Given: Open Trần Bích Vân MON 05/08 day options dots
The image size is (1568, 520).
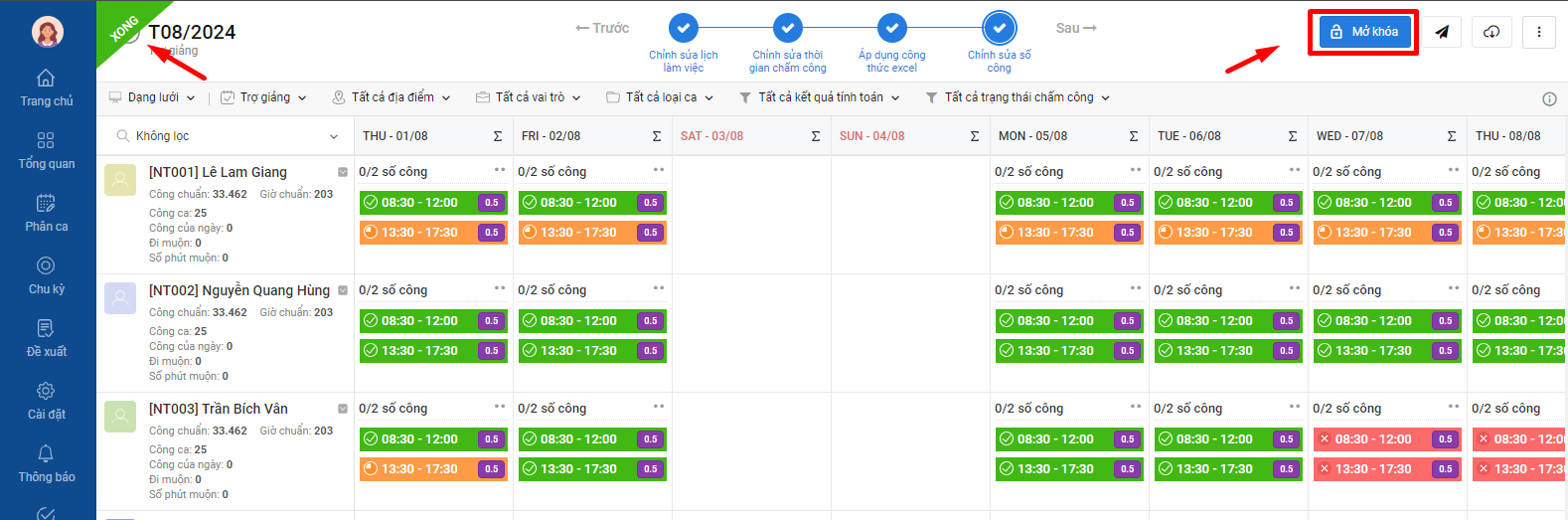Looking at the screenshot, I should coord(1135,407).
